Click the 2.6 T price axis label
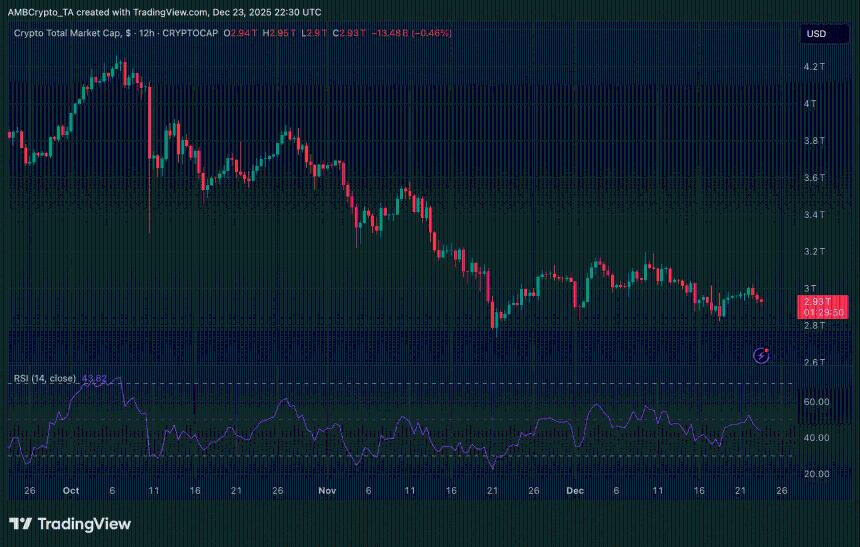860x547 pixels. coord(814,362)
